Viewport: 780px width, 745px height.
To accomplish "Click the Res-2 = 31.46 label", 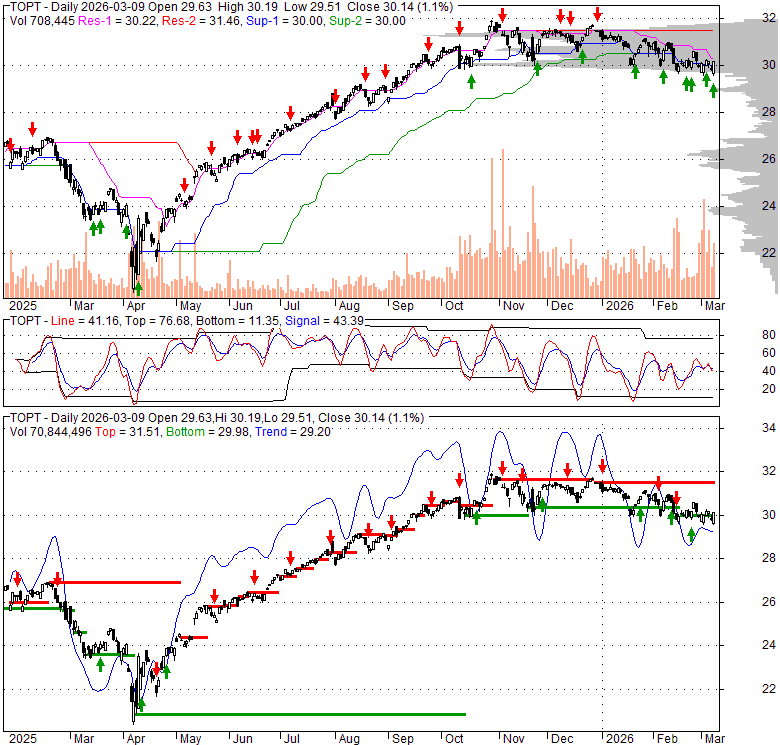I will (x=200, y=21).
